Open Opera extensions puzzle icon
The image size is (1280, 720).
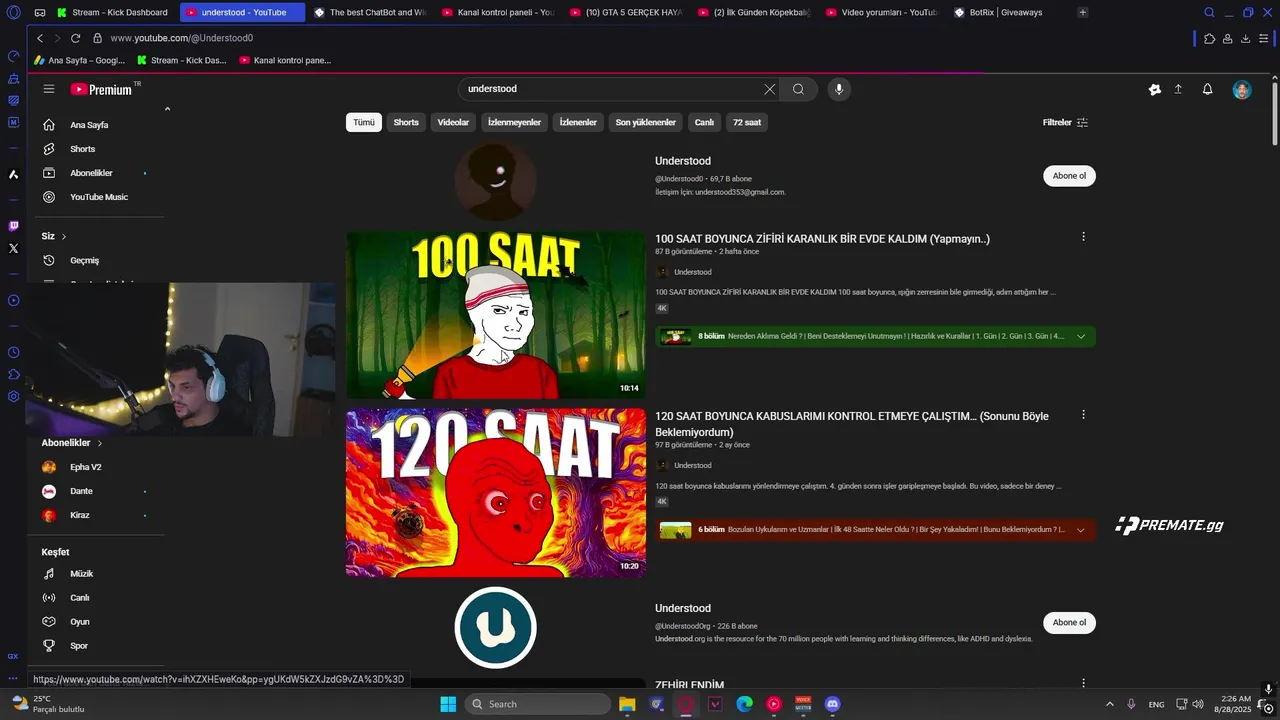(1209, 38)
